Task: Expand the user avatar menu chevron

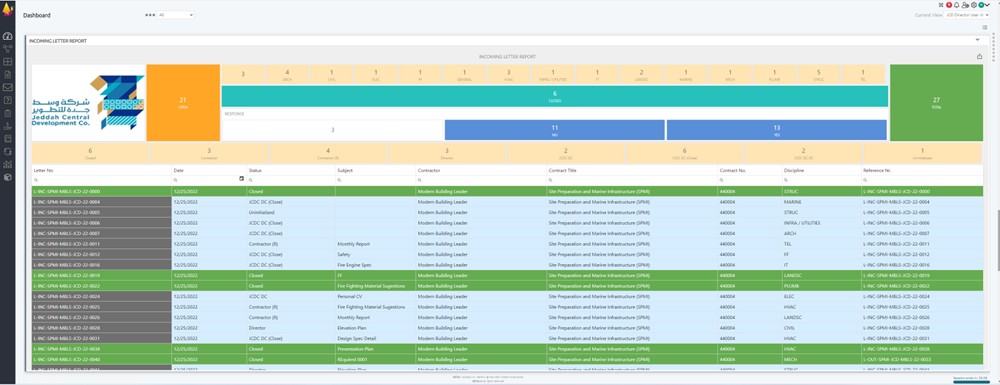Action: click(987, 4)
